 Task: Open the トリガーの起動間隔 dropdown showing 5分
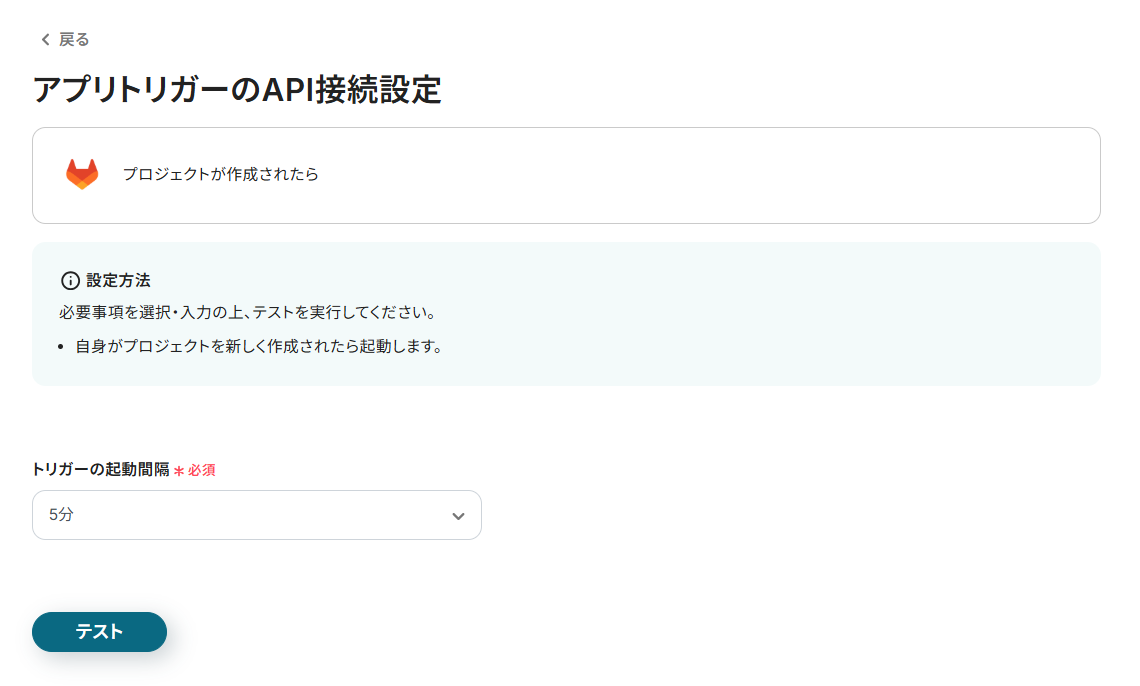tap(257, 515)
